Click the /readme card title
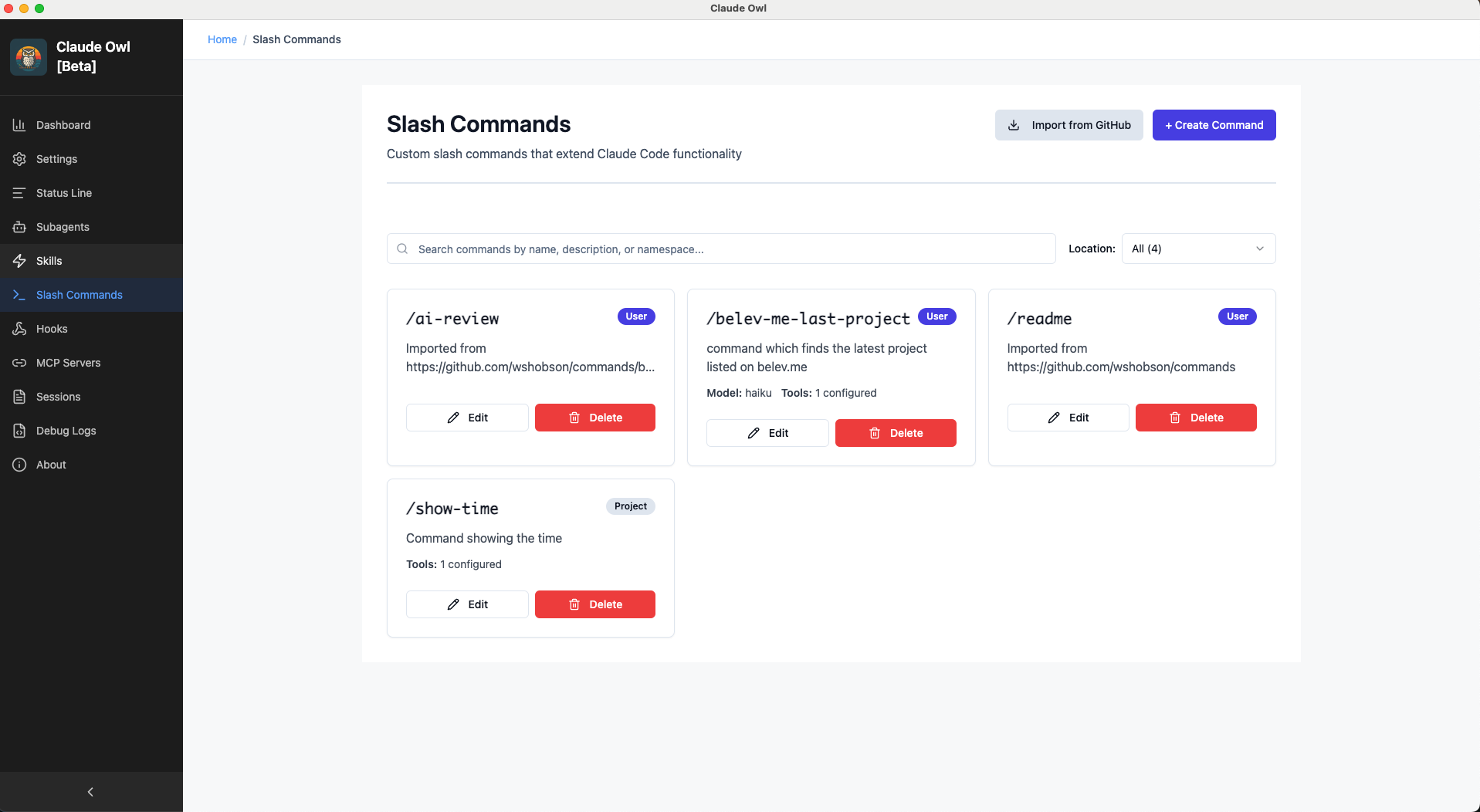The image size is (1480, 812). [1039, 319]
